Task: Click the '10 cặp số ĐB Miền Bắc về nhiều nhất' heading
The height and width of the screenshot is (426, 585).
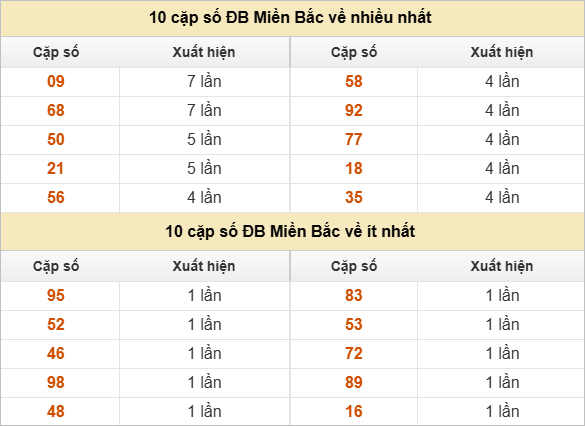Action: pos(290,18)
